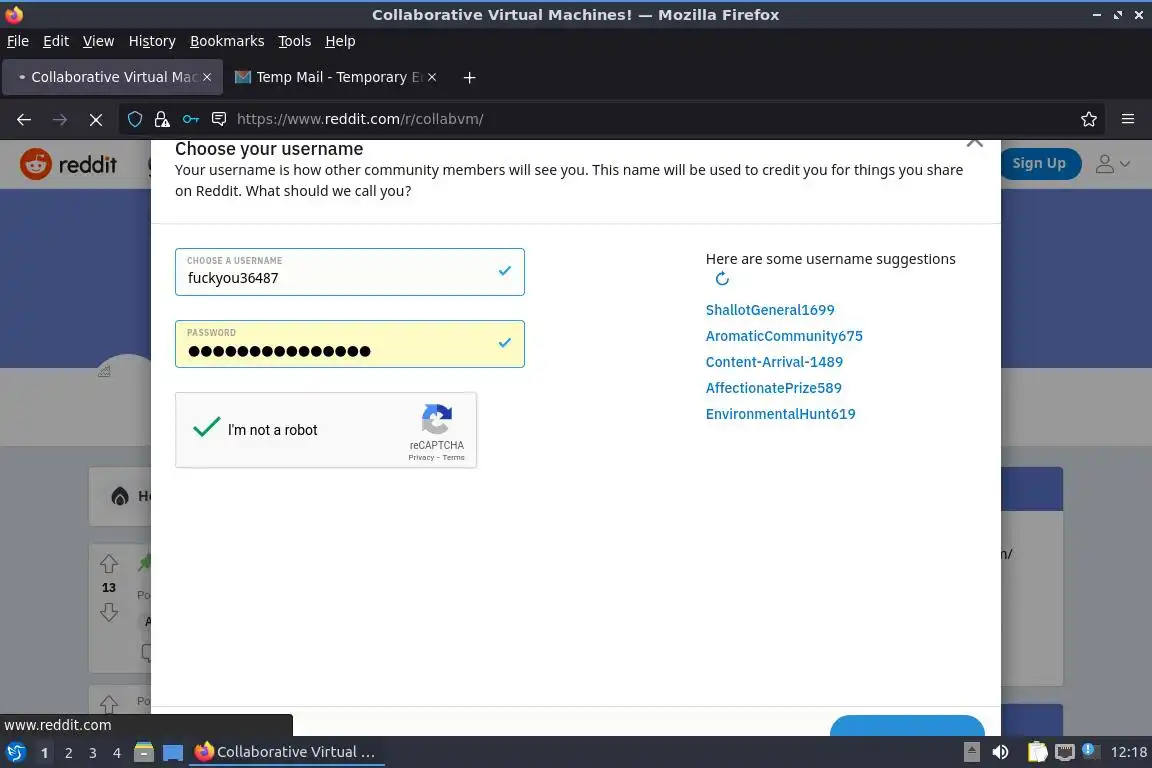Switch to workspace 3
This screenshot has width=1152, height=768.
pyautogui.click(x=93, y=753)
